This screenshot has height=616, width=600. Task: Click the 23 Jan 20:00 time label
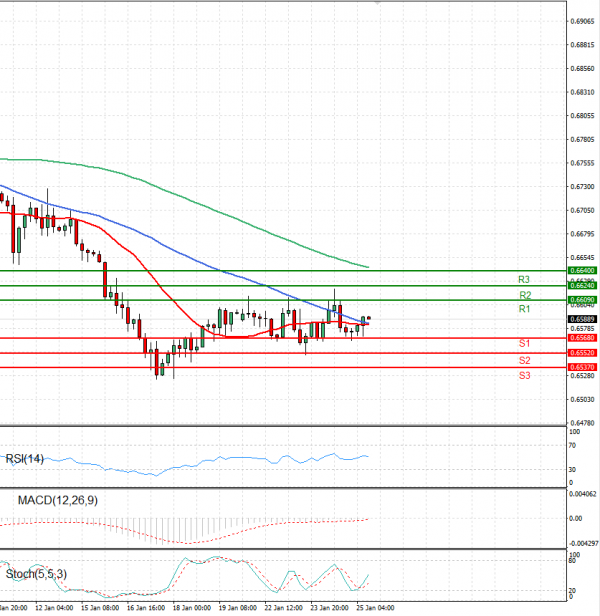point(329,608)
